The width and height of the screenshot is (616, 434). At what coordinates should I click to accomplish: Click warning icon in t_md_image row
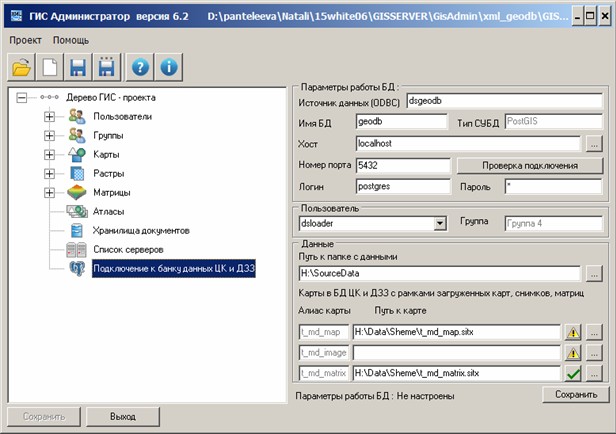(x=574, y=352)
